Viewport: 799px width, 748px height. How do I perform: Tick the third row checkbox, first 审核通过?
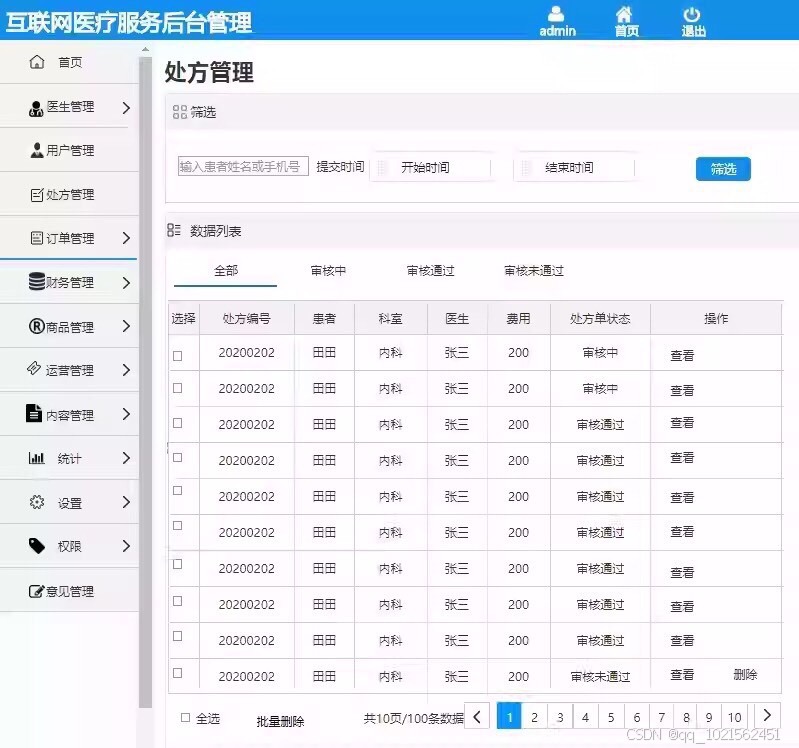177,423
